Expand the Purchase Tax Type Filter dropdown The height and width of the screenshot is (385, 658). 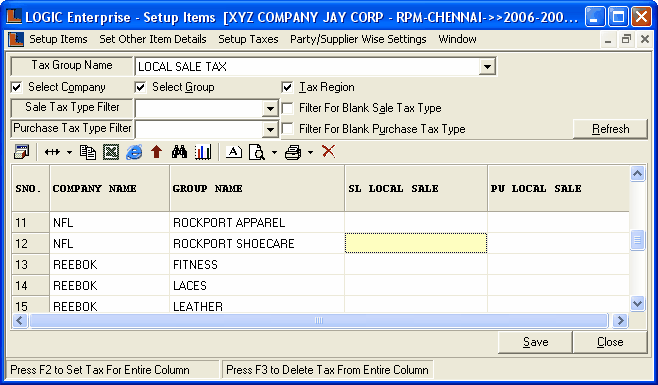[270, 129]
